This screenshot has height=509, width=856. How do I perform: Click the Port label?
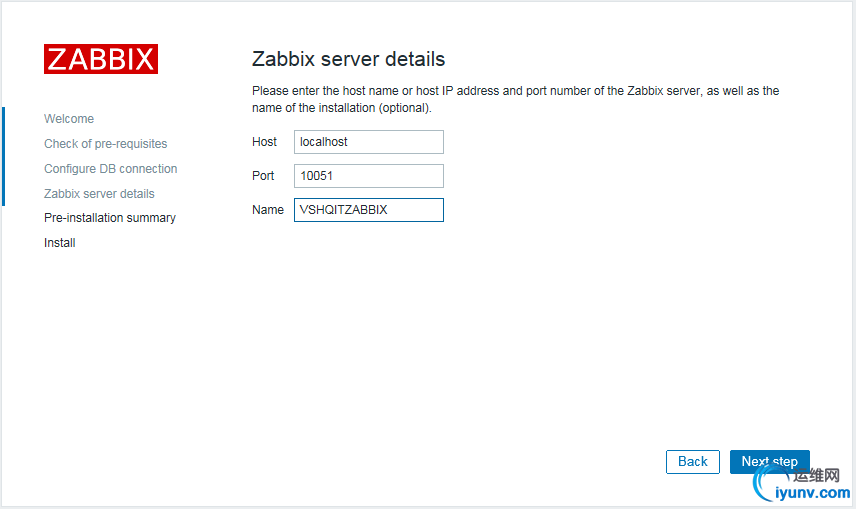click(263, 176)
